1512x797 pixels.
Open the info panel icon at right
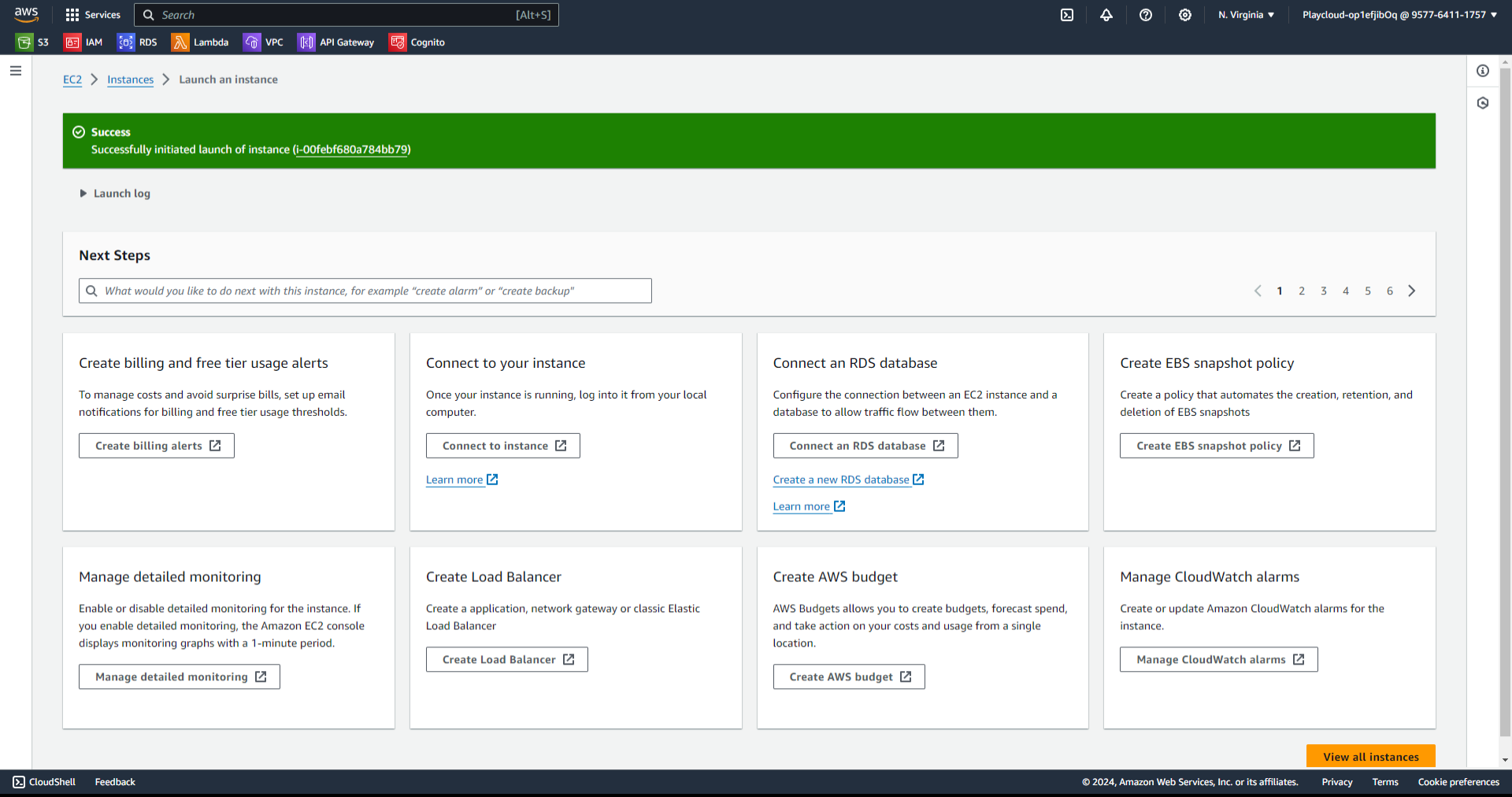click(x=1483, y=71)
